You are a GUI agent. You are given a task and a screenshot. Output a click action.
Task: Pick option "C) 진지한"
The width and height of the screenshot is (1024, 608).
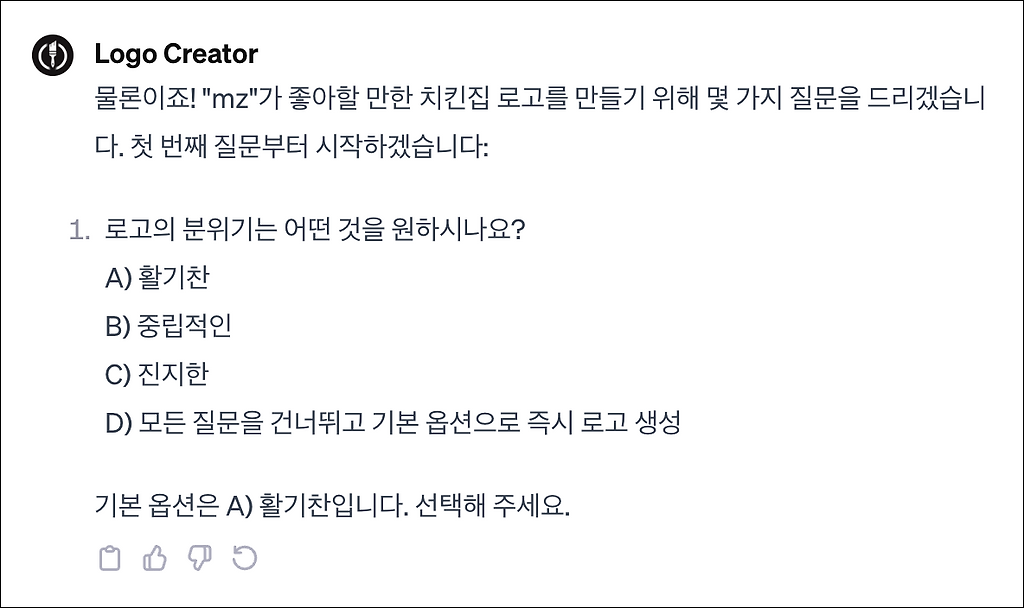tap(157, 374)
